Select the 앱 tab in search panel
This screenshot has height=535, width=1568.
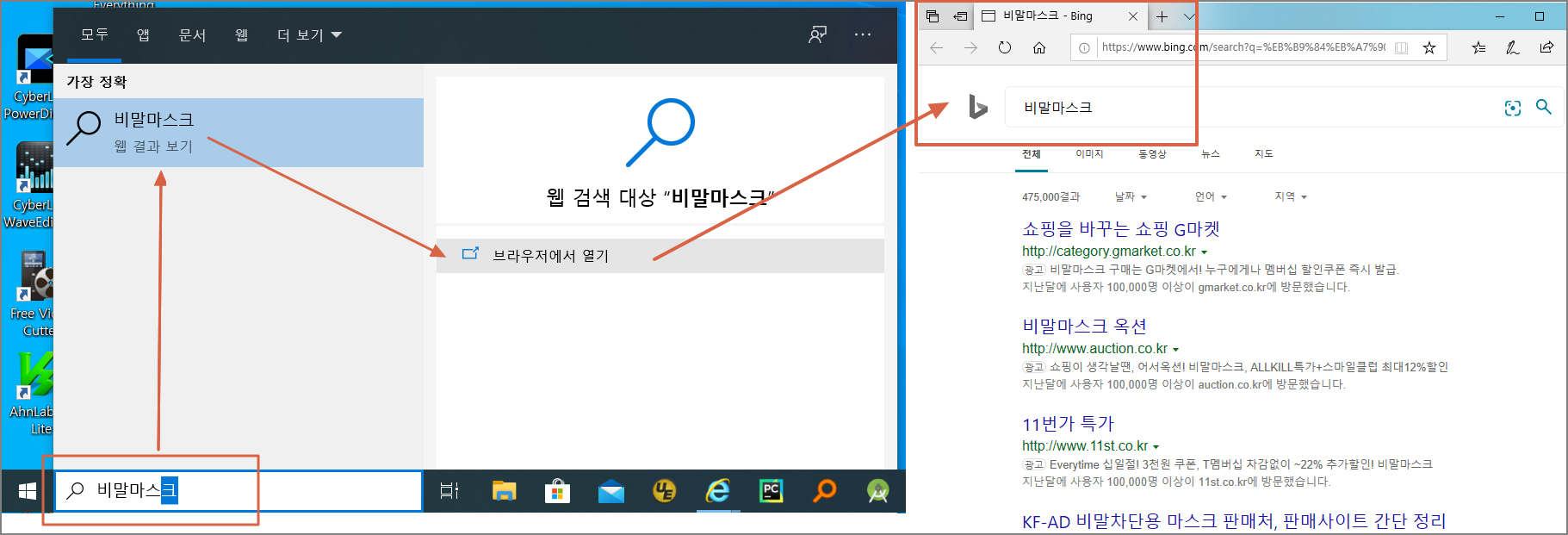[143, 34]
